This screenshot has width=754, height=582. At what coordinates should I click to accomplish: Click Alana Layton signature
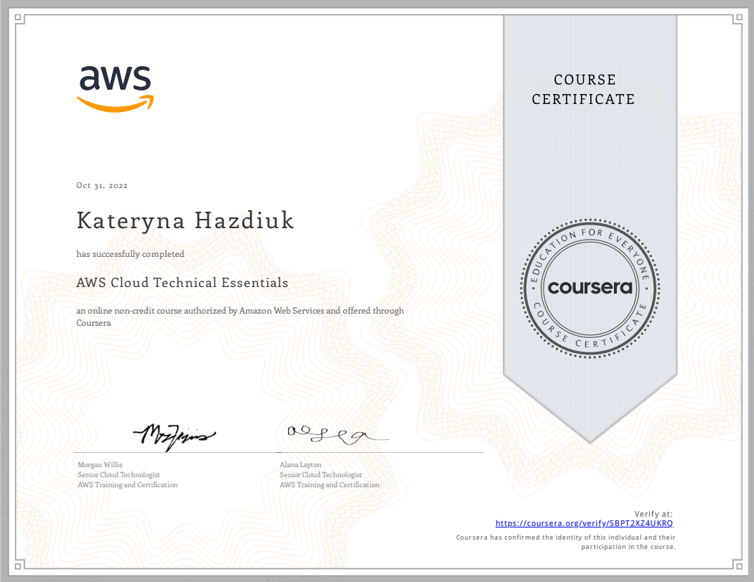click(338, 435)
